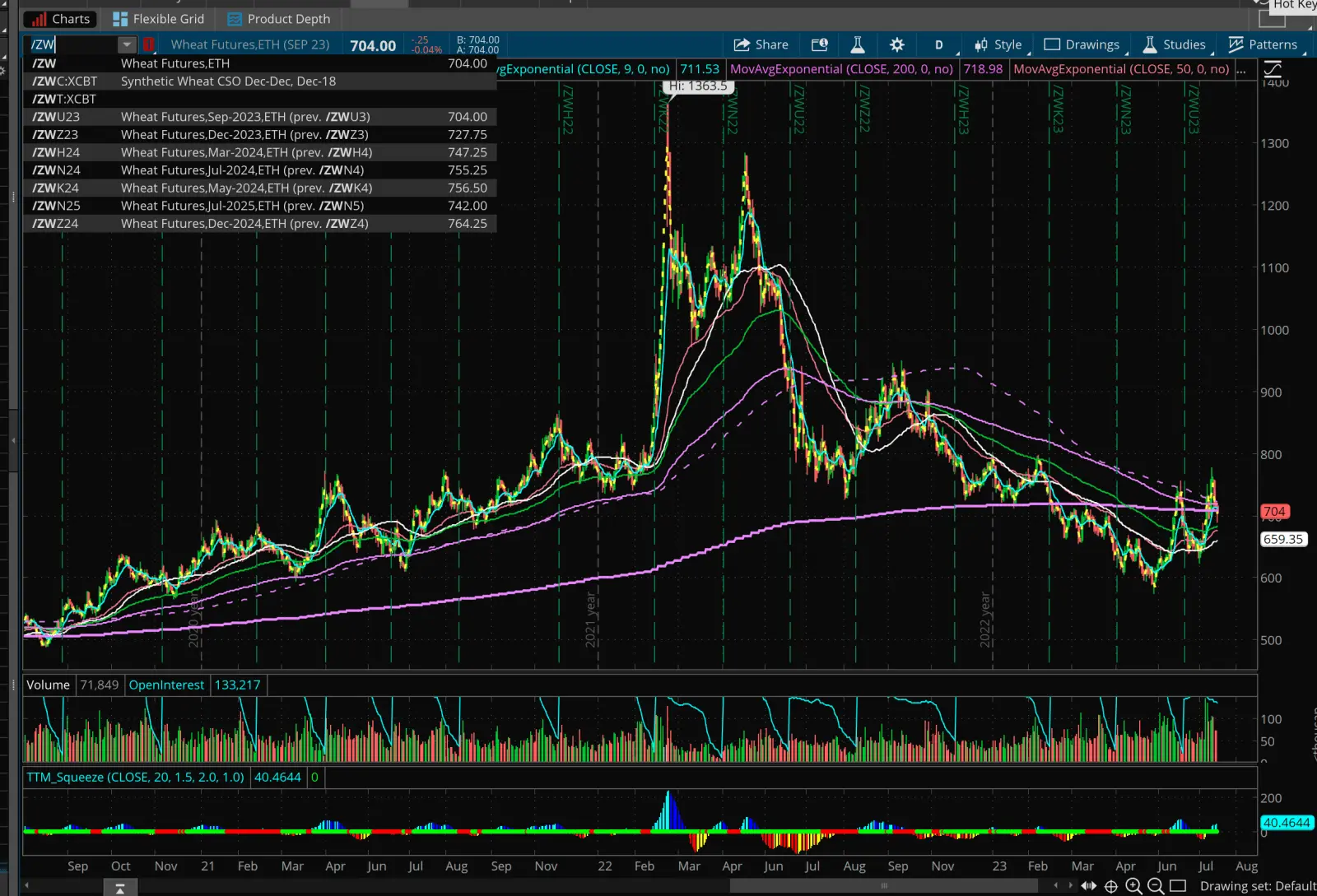Switch to the Product Depth tab
The width and height of the screenshot is (1317, 896).
(279, 19)
